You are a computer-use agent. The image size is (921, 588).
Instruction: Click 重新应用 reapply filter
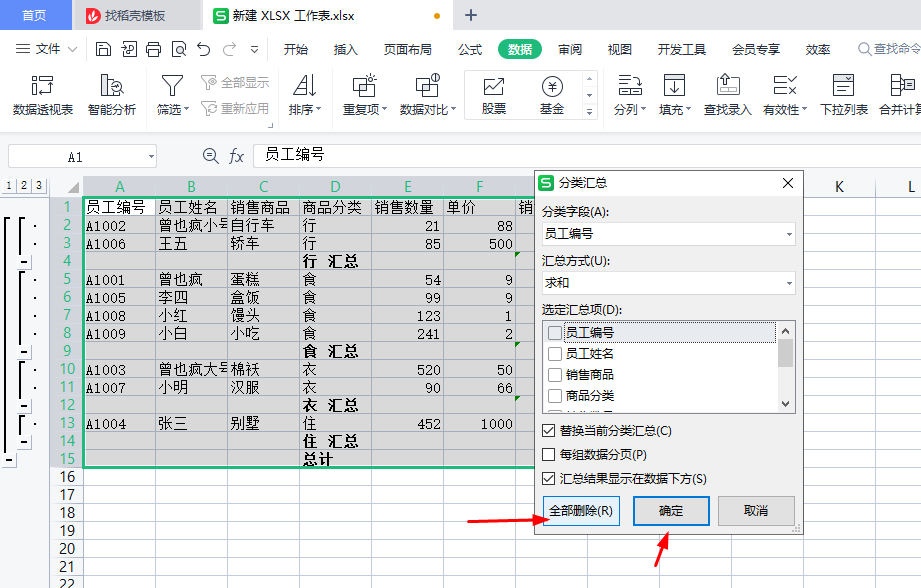(x=235, y=109)
